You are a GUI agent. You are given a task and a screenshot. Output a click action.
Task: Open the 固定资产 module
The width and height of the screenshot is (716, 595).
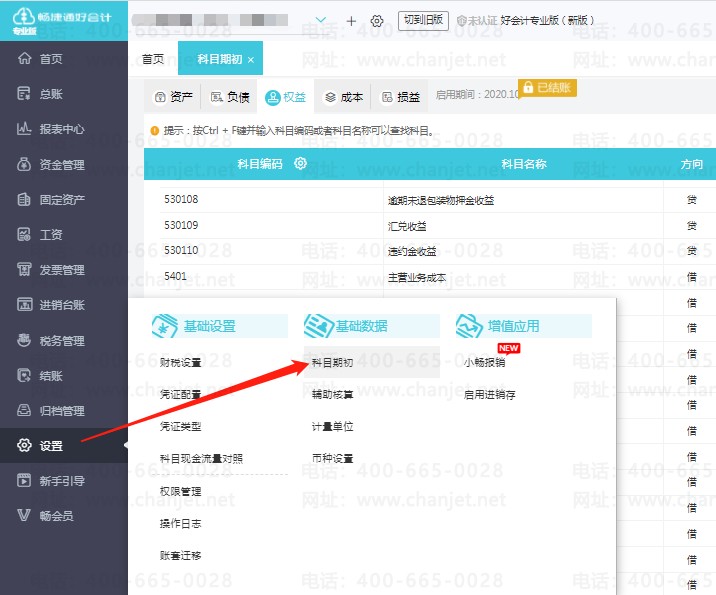[61, 200]
